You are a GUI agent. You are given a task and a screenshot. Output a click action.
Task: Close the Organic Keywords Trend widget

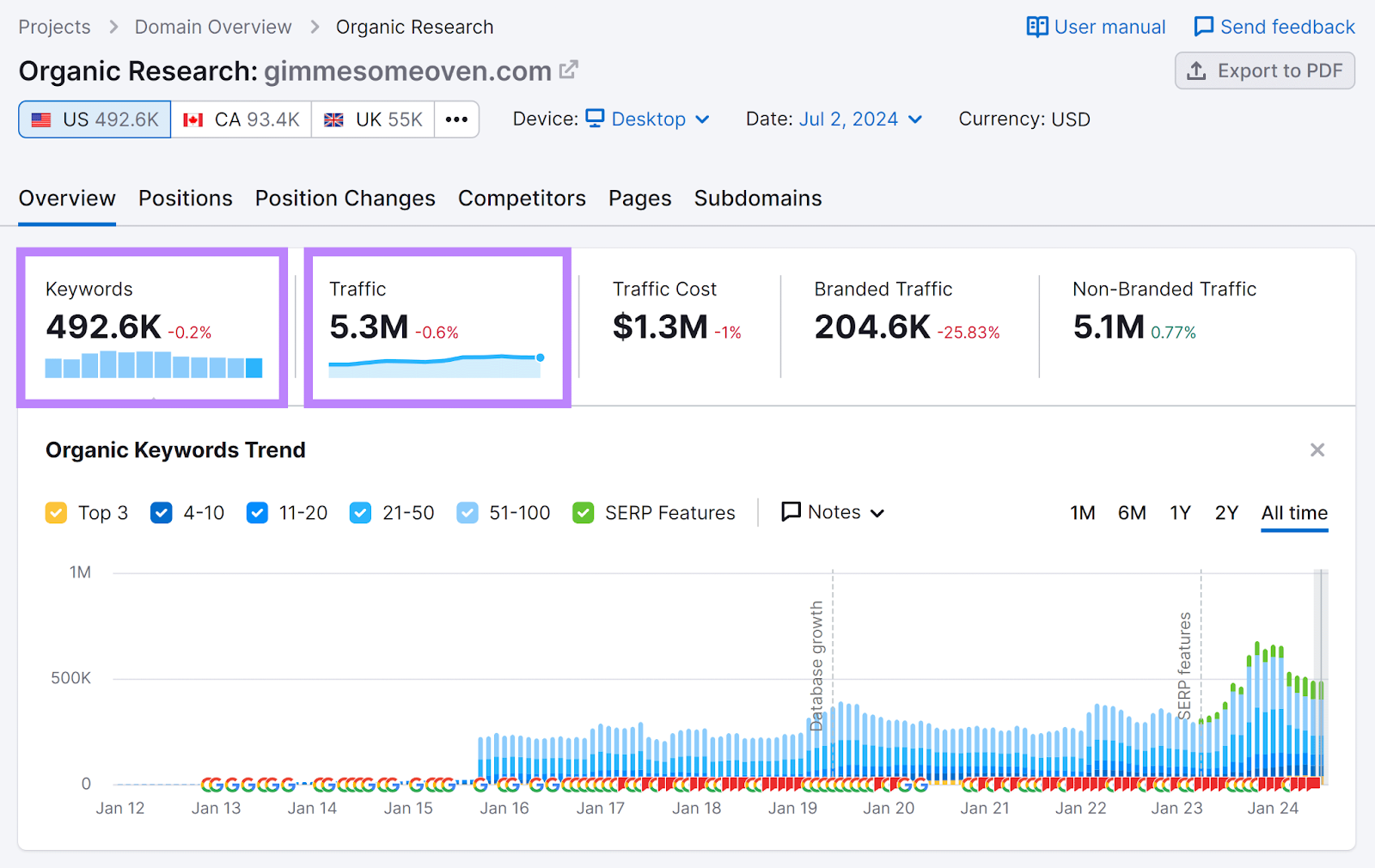(x=1317, y=449)
